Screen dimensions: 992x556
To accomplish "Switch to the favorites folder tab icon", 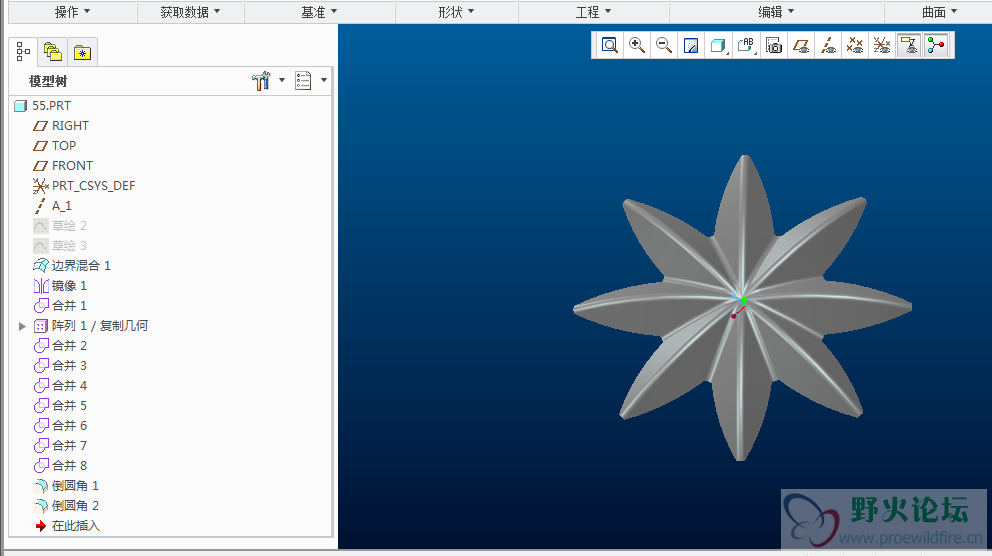I will (x=82, y=53).
